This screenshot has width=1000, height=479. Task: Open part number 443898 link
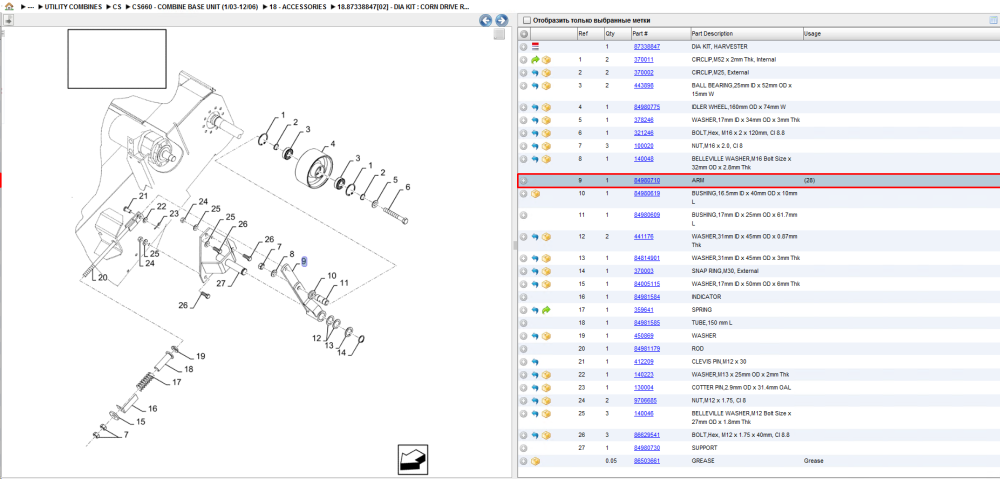(643, 85)
